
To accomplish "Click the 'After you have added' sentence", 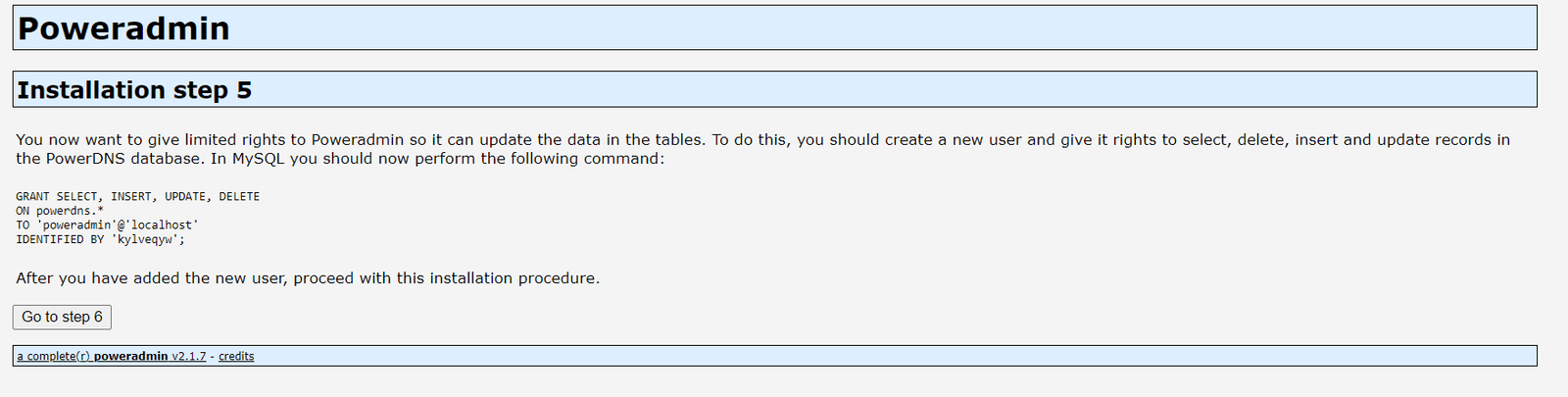I will [x=307, y=278].
